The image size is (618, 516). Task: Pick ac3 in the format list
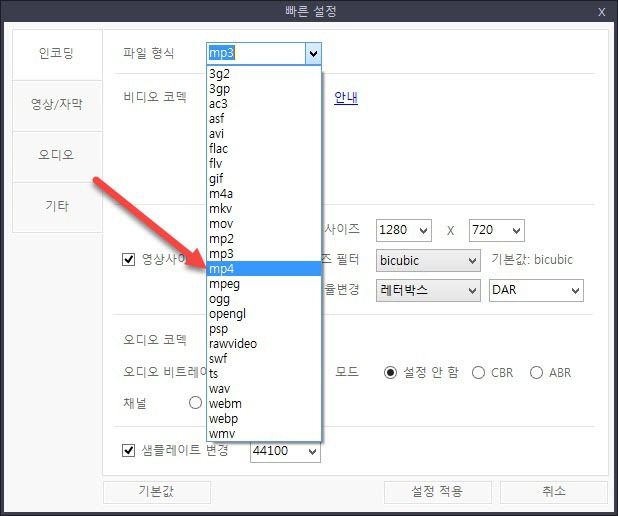[264, 104]
